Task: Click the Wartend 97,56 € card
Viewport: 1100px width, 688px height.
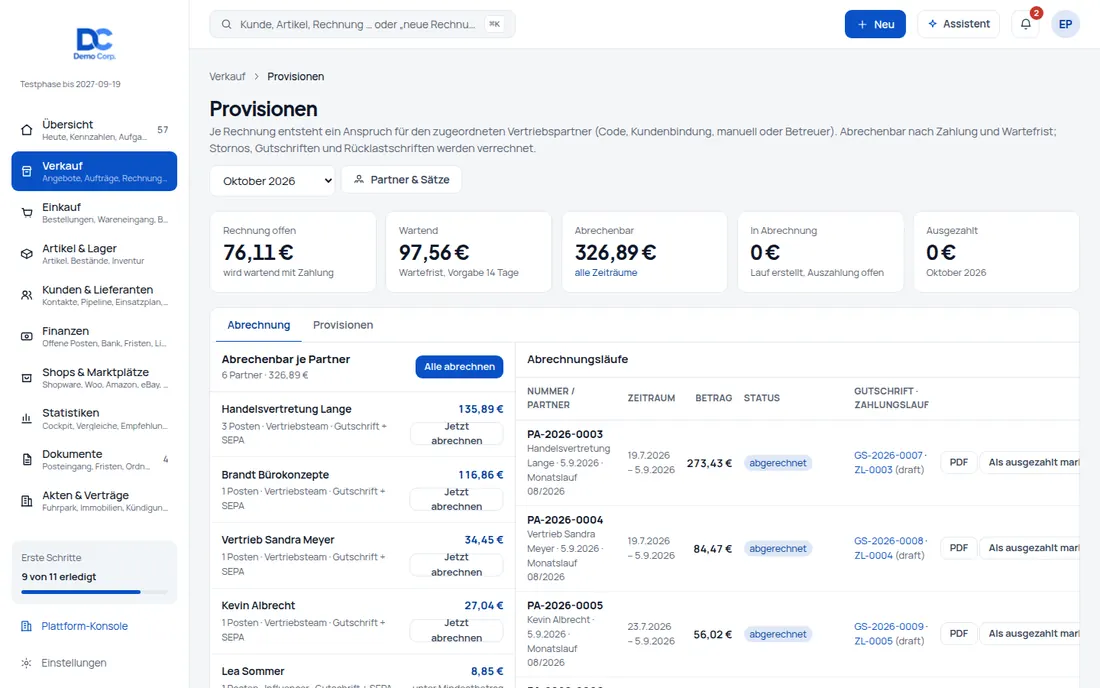Action: [x=469, y=252]
